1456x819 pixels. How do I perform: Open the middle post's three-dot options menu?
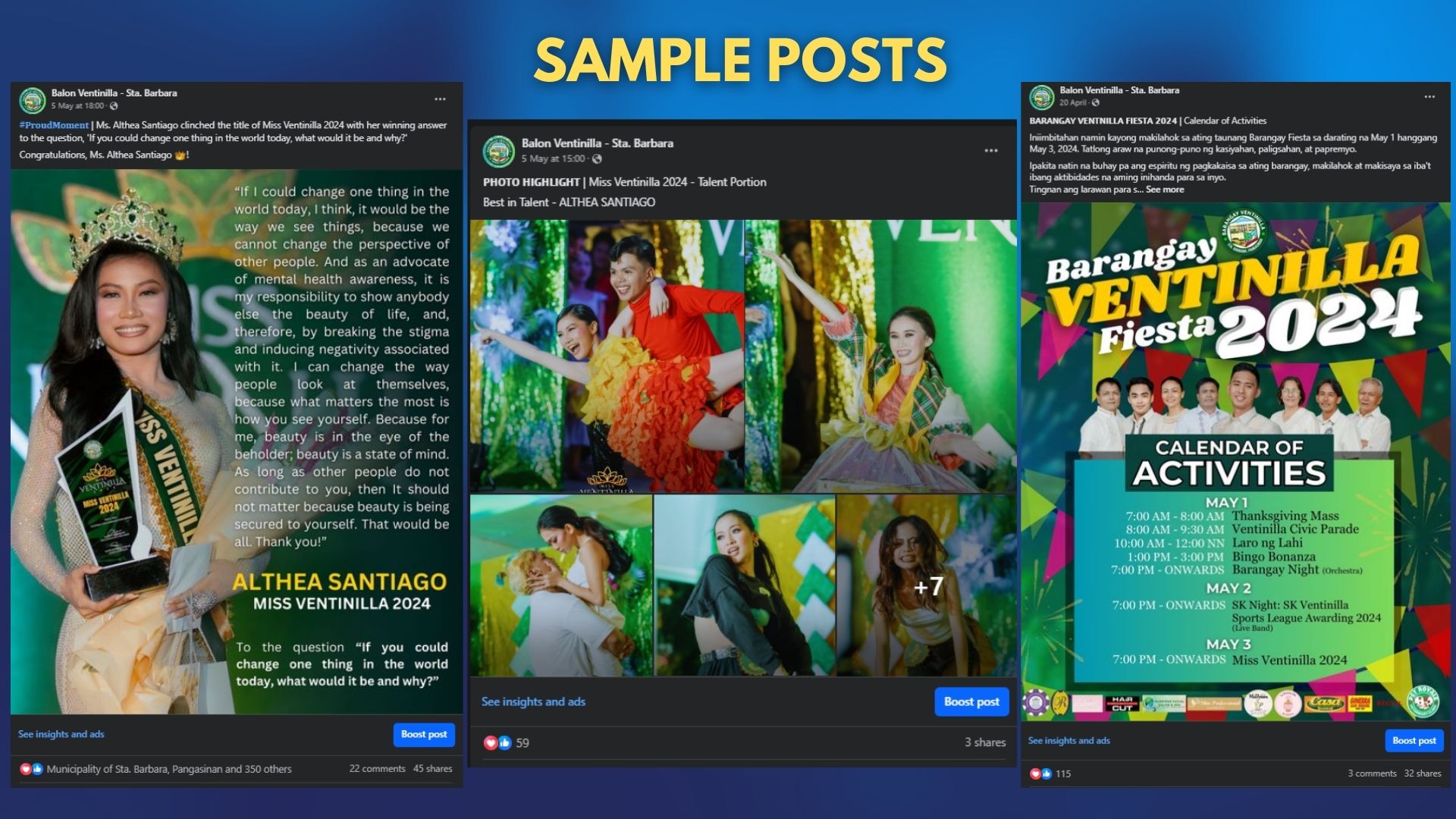tap(990, 151)
